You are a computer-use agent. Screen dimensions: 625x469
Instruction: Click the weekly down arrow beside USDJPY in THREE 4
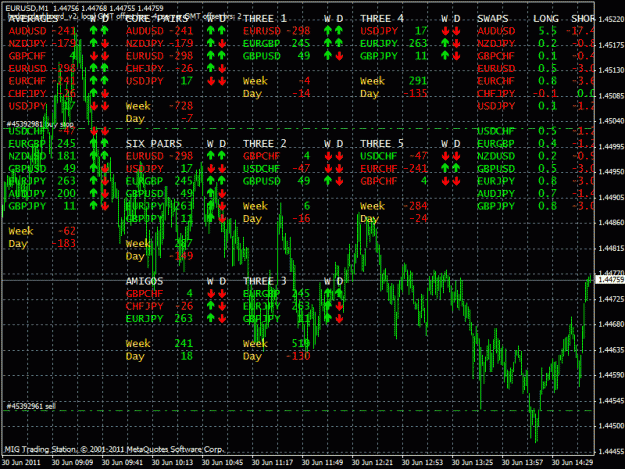445,30
